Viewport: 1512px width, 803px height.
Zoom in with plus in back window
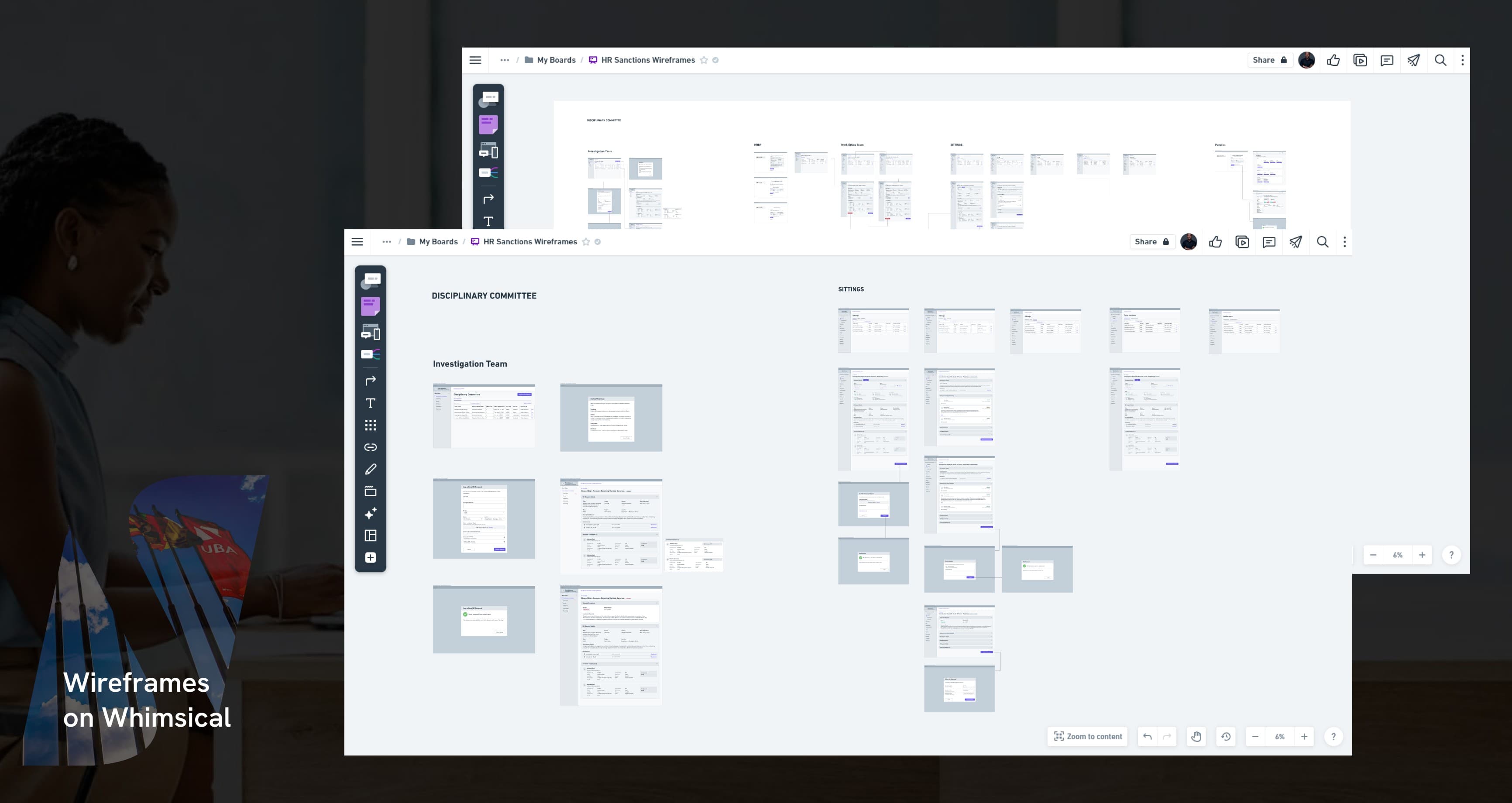click(1422, 555)
